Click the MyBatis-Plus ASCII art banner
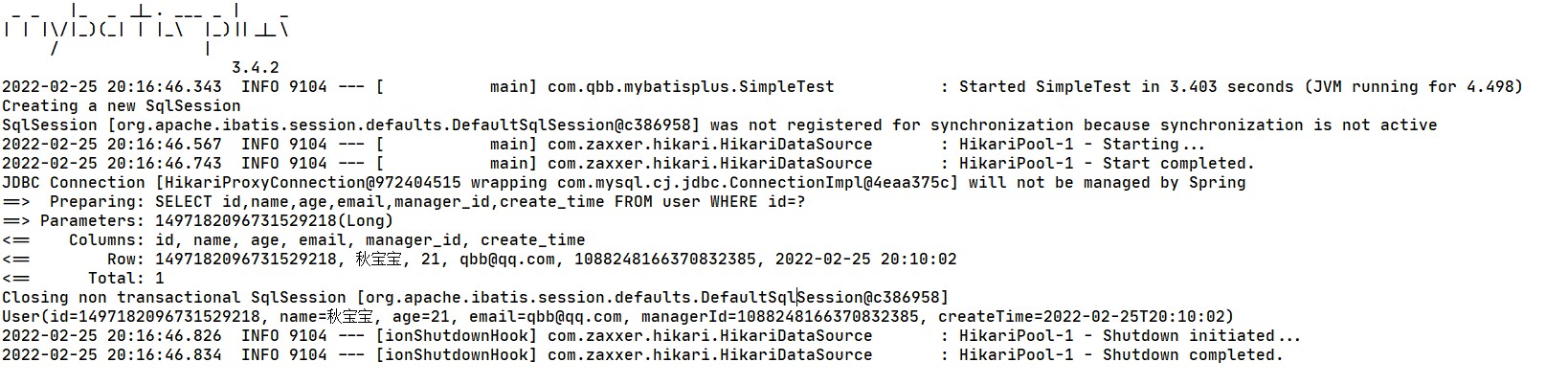 coord(146,27)
